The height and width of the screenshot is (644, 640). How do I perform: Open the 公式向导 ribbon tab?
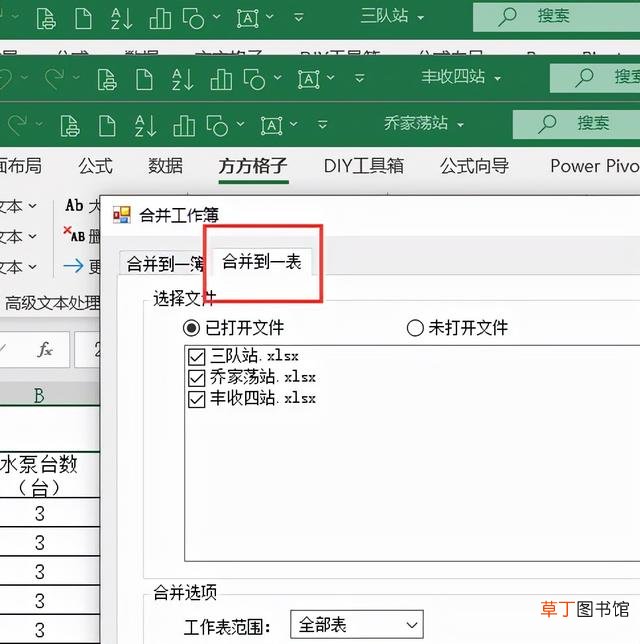click(x=475, y=166)
